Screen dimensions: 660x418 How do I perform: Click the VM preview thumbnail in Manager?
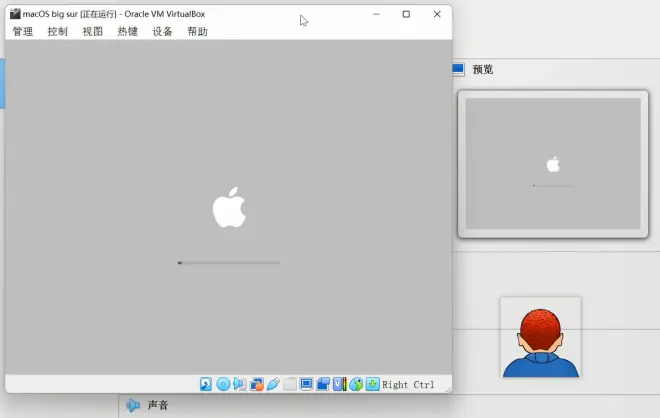tap(553, 164)
